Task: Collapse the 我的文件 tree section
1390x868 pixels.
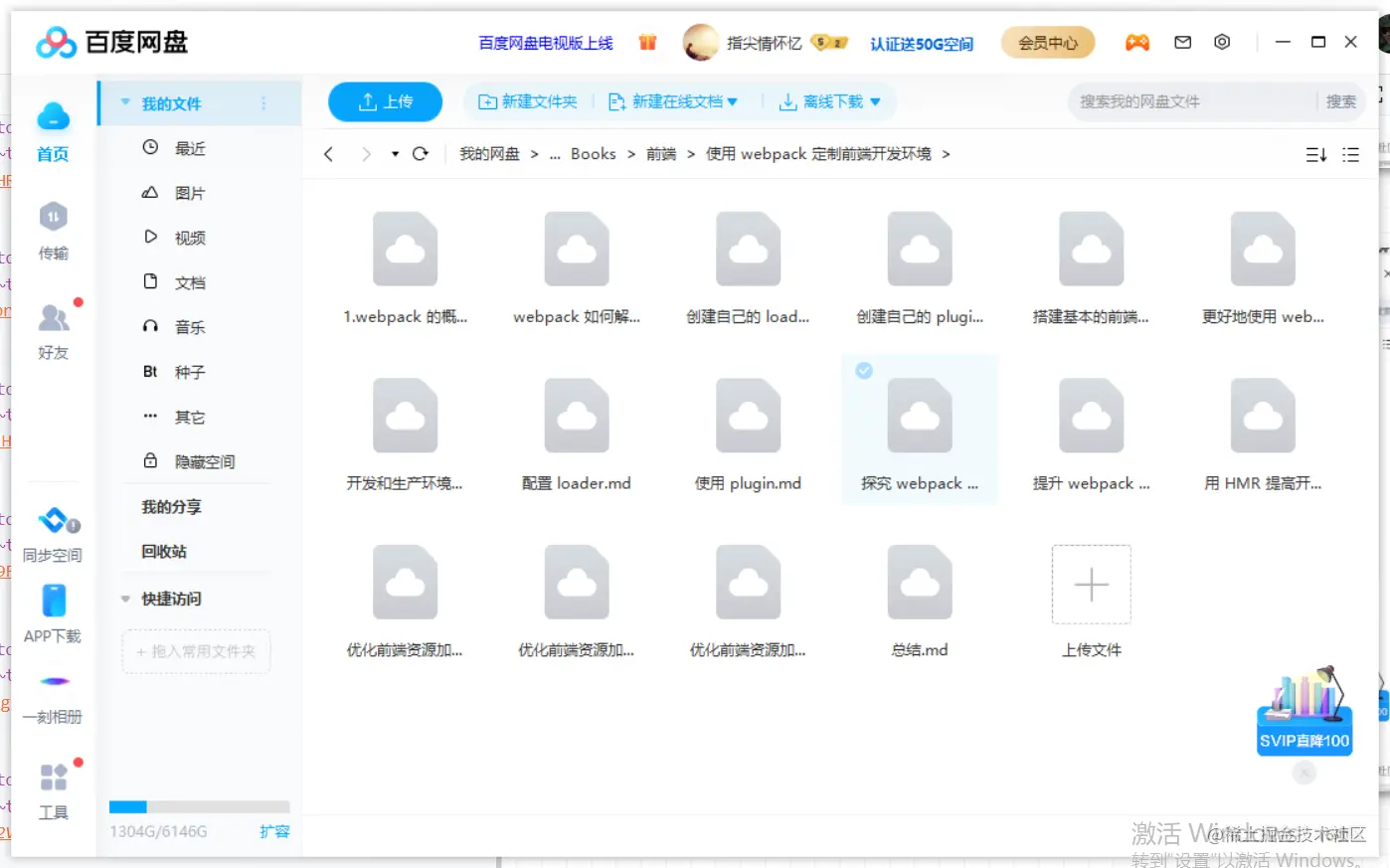Action: pos(125,102)
